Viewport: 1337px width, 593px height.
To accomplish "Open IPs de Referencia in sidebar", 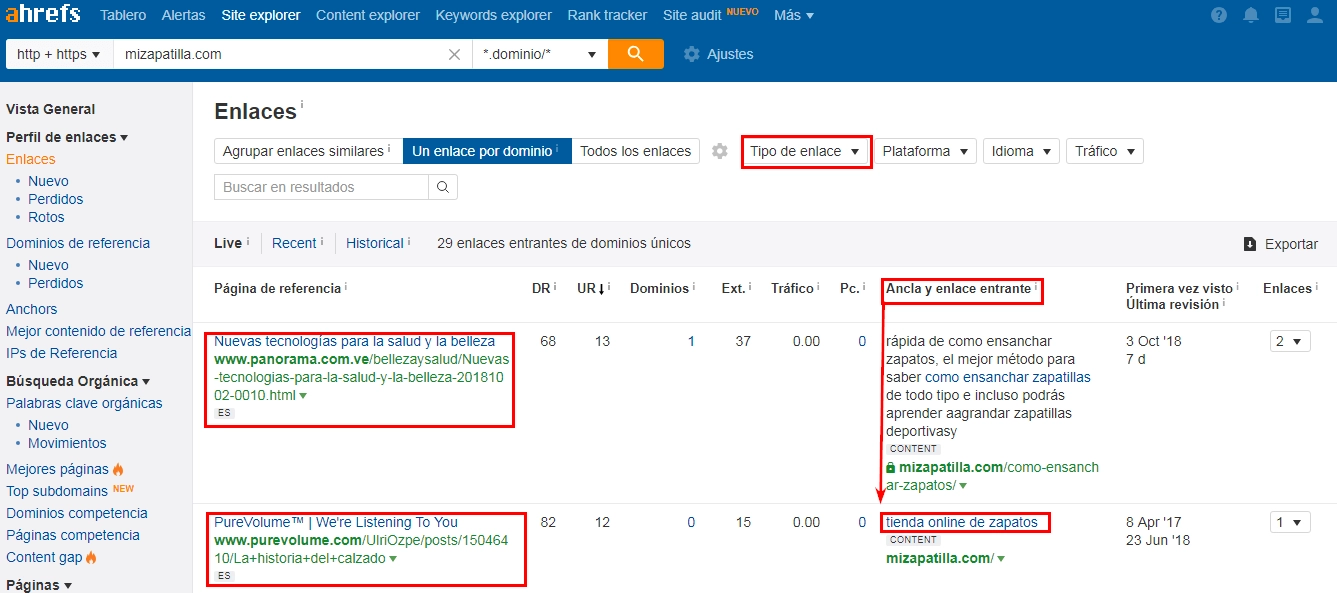I will (x=62, y=353).
